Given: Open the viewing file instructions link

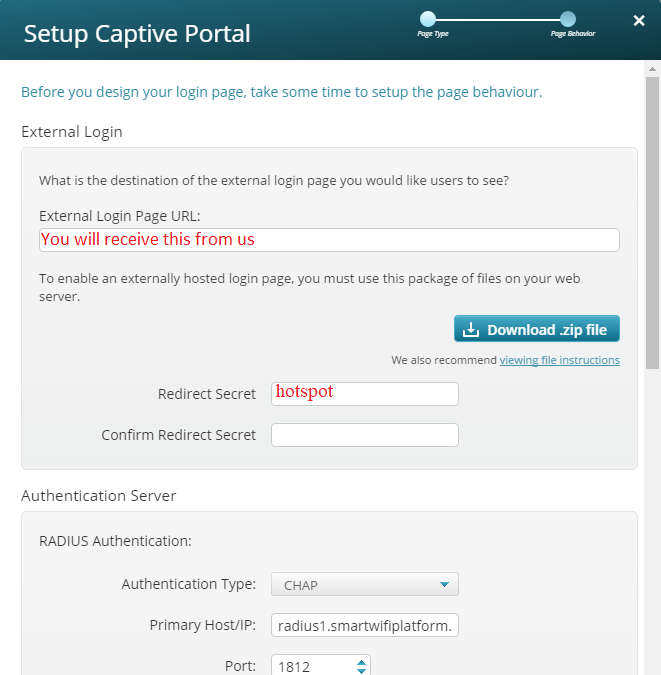Looking at the screenshot, I should (559, 360).
